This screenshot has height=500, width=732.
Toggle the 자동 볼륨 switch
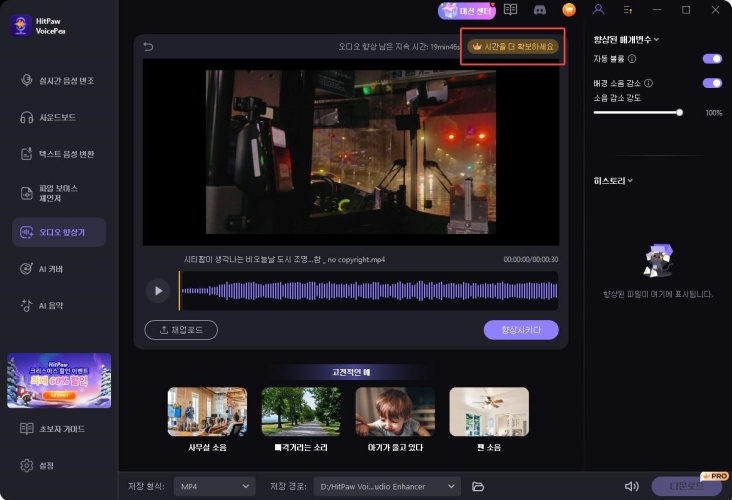coord(712,58)
